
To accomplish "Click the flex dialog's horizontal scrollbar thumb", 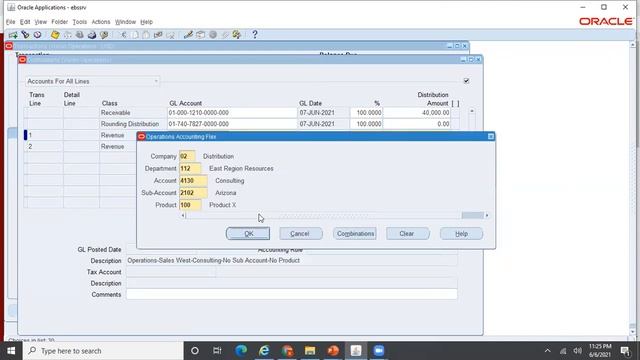I will coord(472,215).
